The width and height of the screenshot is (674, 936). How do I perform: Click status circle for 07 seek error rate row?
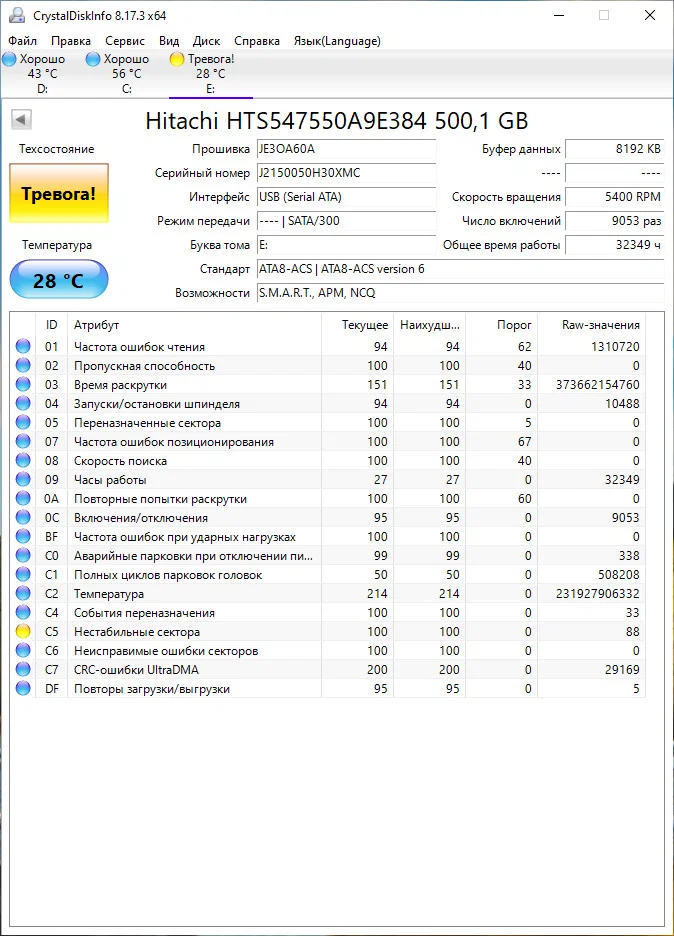(x=23, y=441)
